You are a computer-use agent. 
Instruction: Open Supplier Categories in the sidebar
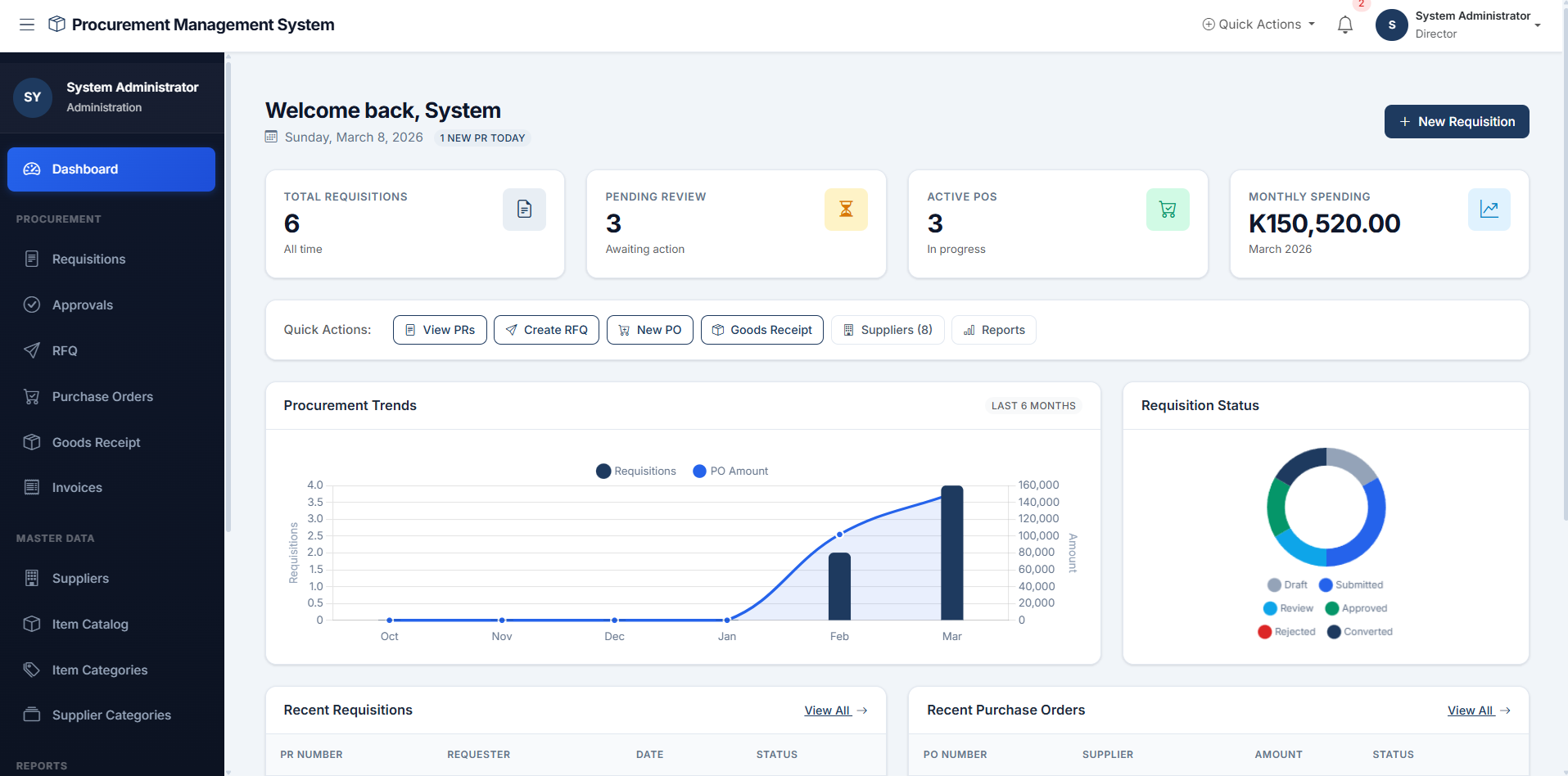[111, 715]
